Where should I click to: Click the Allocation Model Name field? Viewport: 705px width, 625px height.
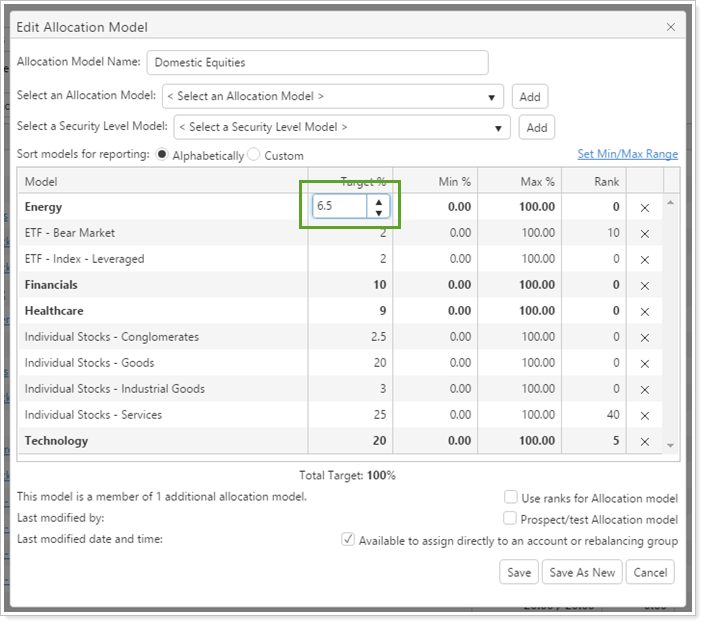[317, 62]
